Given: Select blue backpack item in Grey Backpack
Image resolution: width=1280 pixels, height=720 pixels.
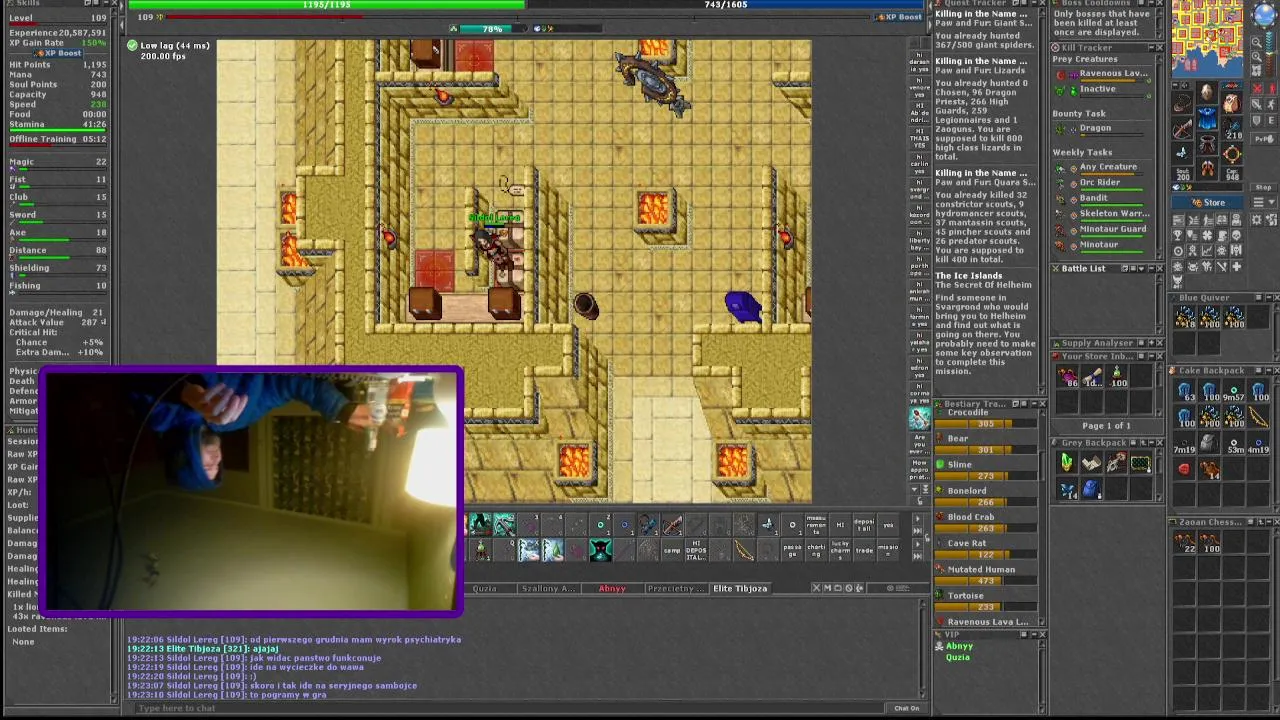Looking at the screenshot, I should point(1091,489).
